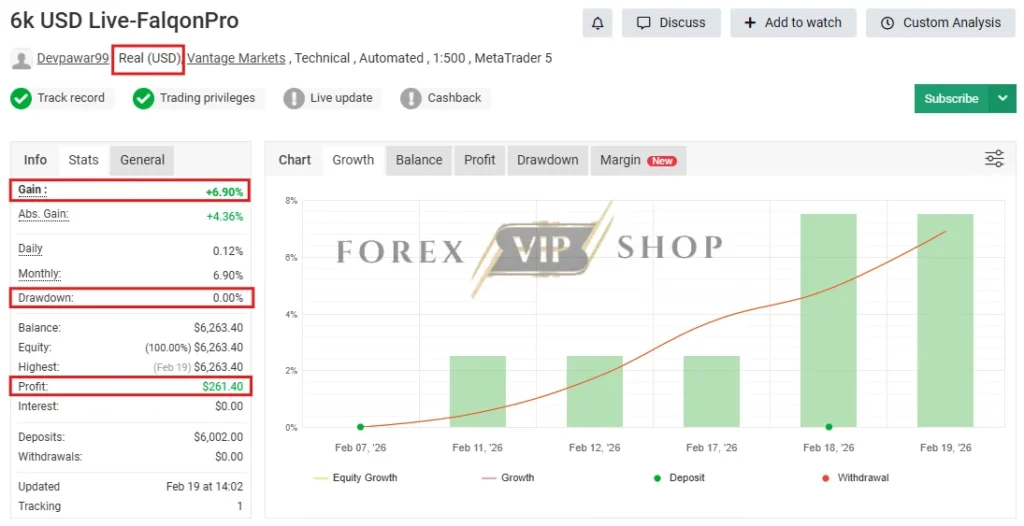
Task: Select the Profit chart tab
Action: [480, 160]
